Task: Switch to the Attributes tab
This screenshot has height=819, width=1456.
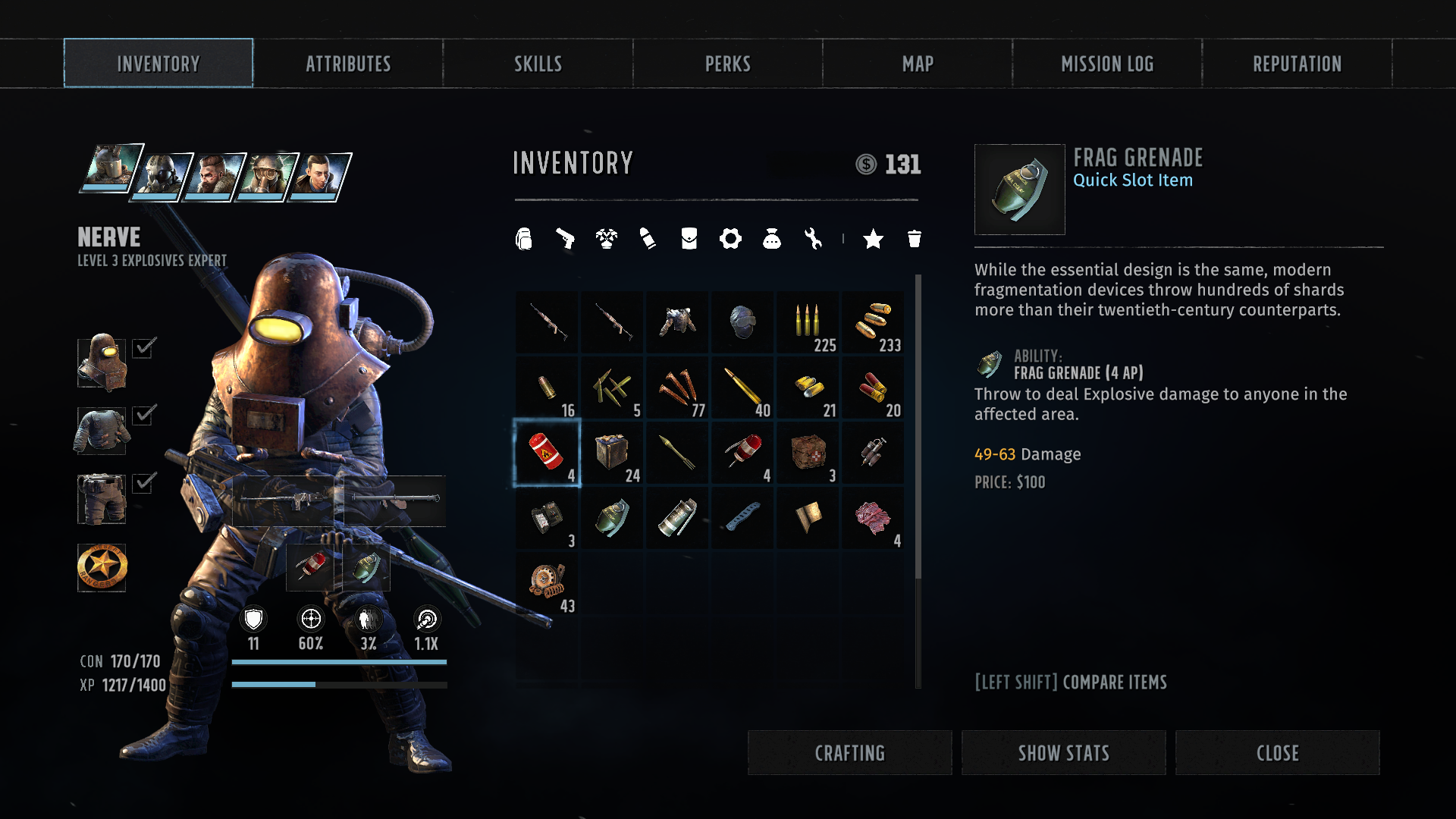Action: [x=348, y=64]
